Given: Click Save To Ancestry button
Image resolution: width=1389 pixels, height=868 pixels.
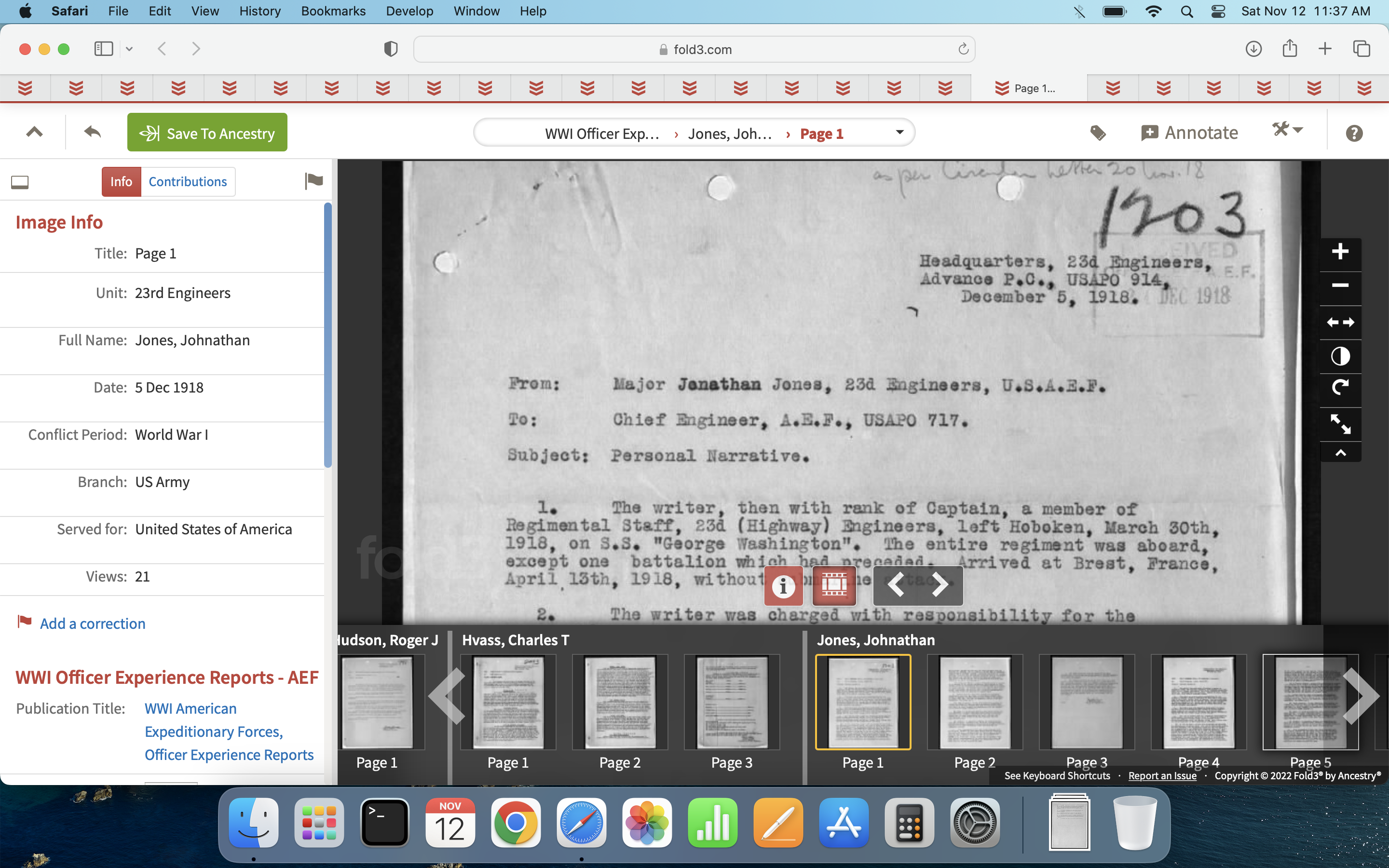Looking at the screenshot, I should (x=207, y=133).
